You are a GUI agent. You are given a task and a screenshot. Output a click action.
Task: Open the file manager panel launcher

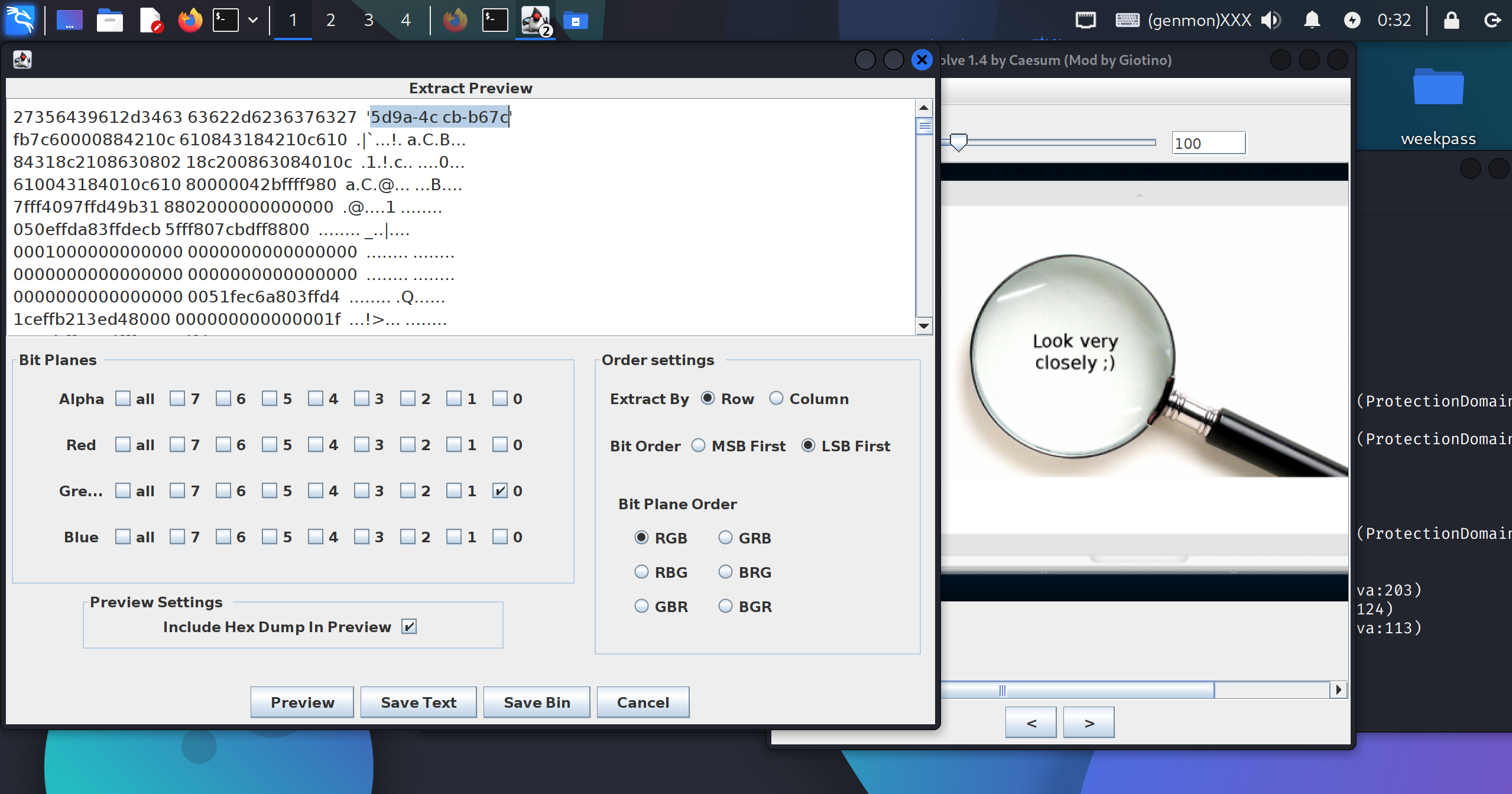click(109, 21)
